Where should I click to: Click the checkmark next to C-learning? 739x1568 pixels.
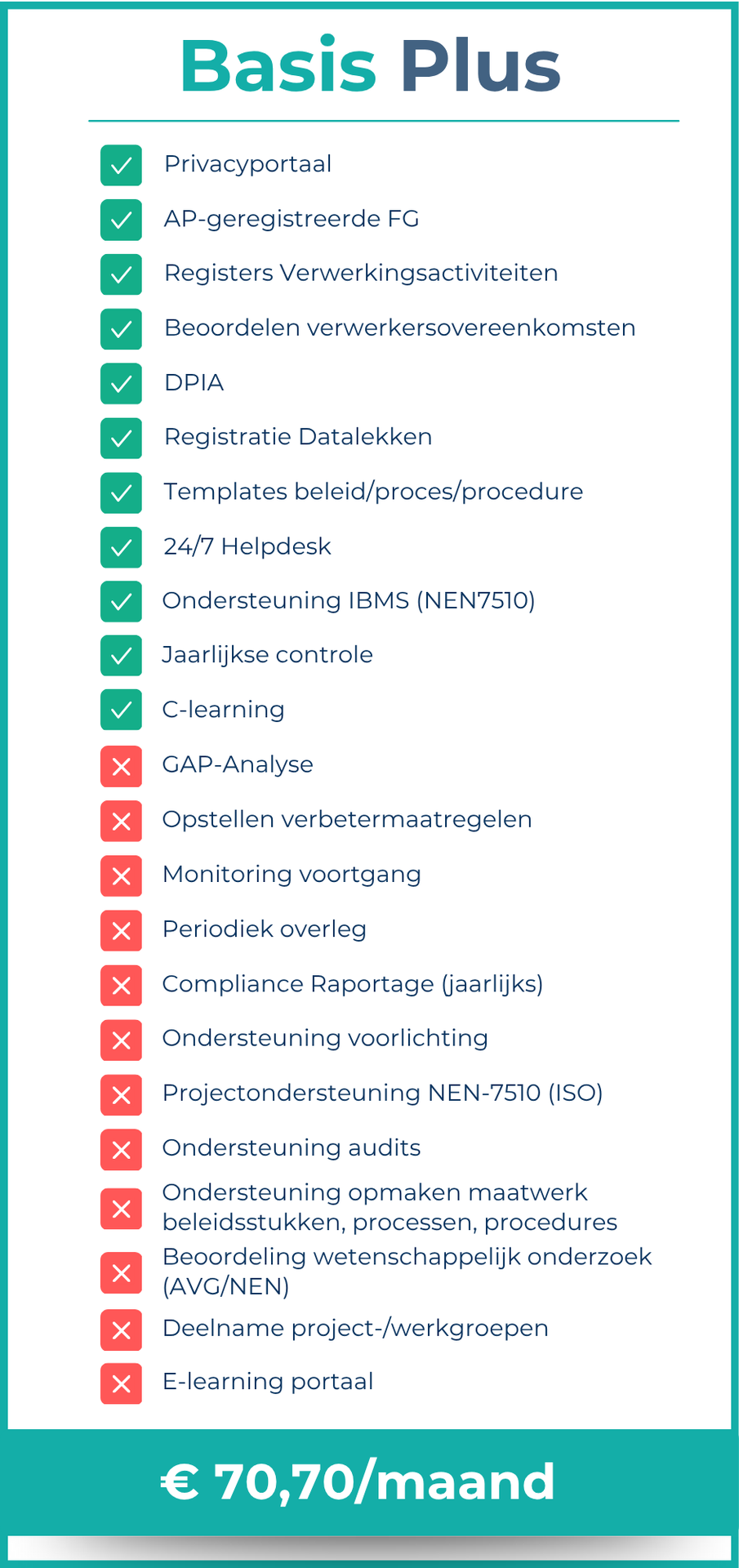point(121,709)
